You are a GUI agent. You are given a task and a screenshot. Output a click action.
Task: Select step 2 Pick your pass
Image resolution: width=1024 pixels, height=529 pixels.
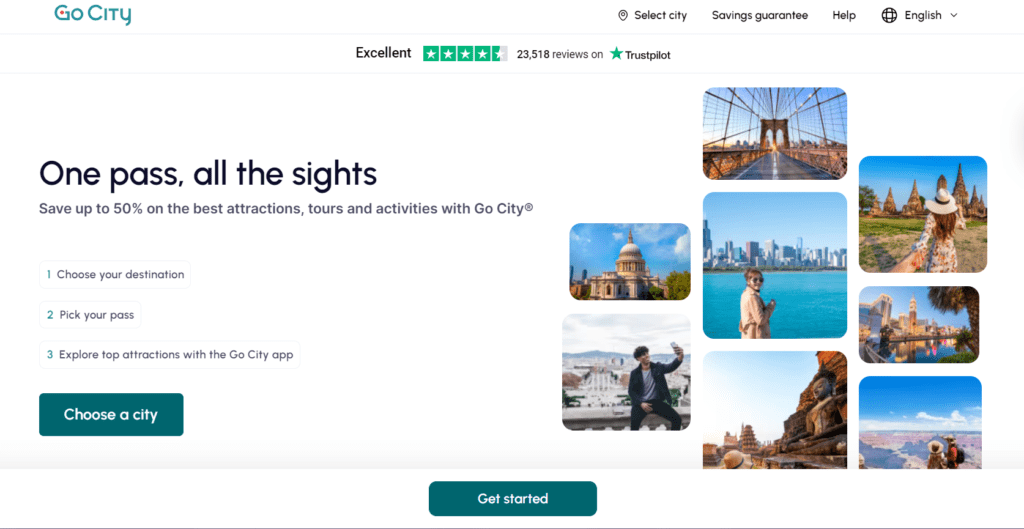(90, 315)
